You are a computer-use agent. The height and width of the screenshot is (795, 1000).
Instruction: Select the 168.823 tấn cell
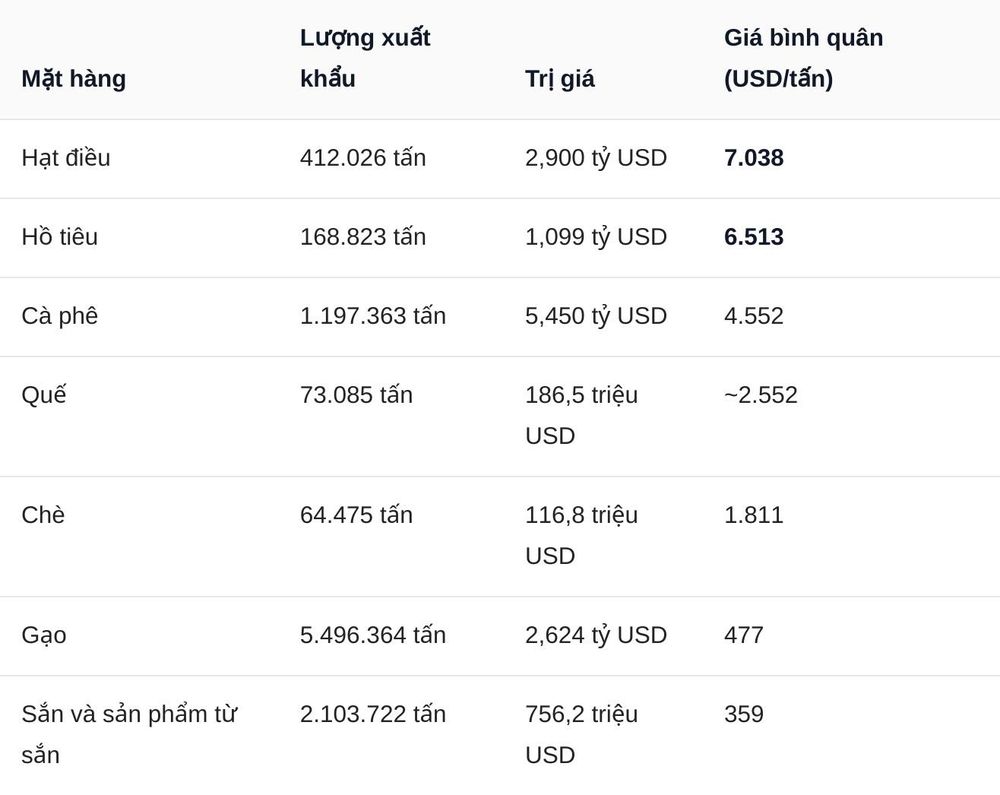tap(362, 237)
